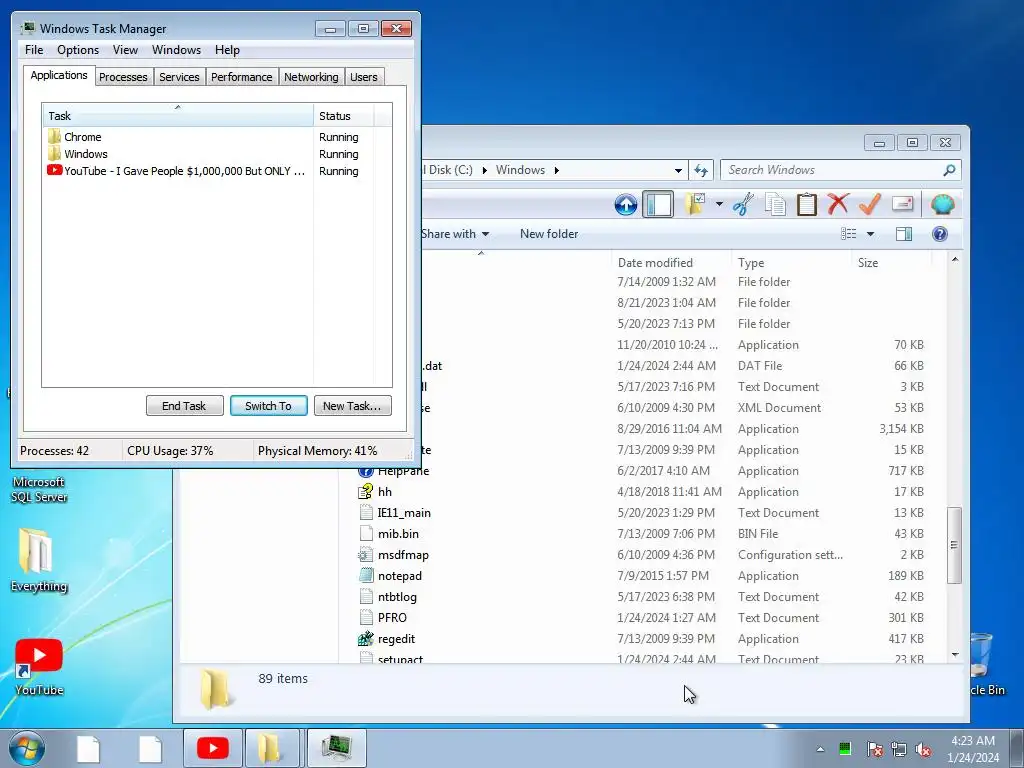Screen dimensions: 1024x768
Task: Click the New Task... button
Action: click(352, 406)
